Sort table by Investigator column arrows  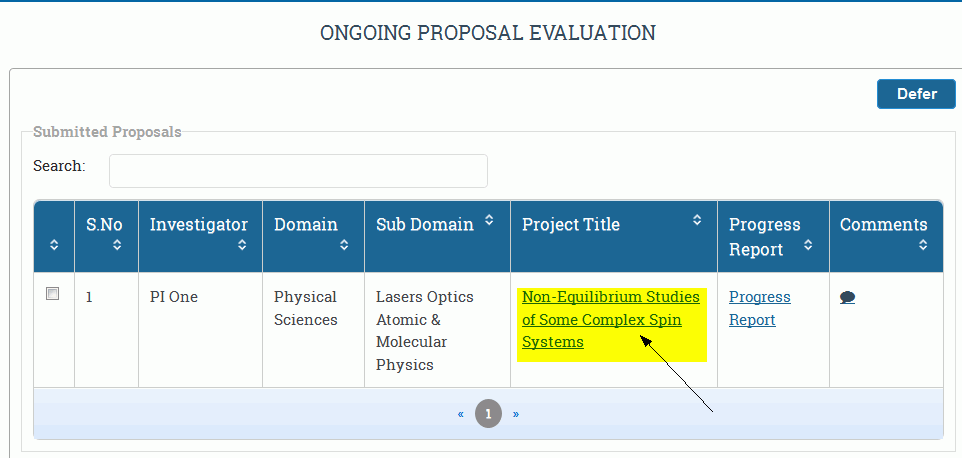pos(242,245)
